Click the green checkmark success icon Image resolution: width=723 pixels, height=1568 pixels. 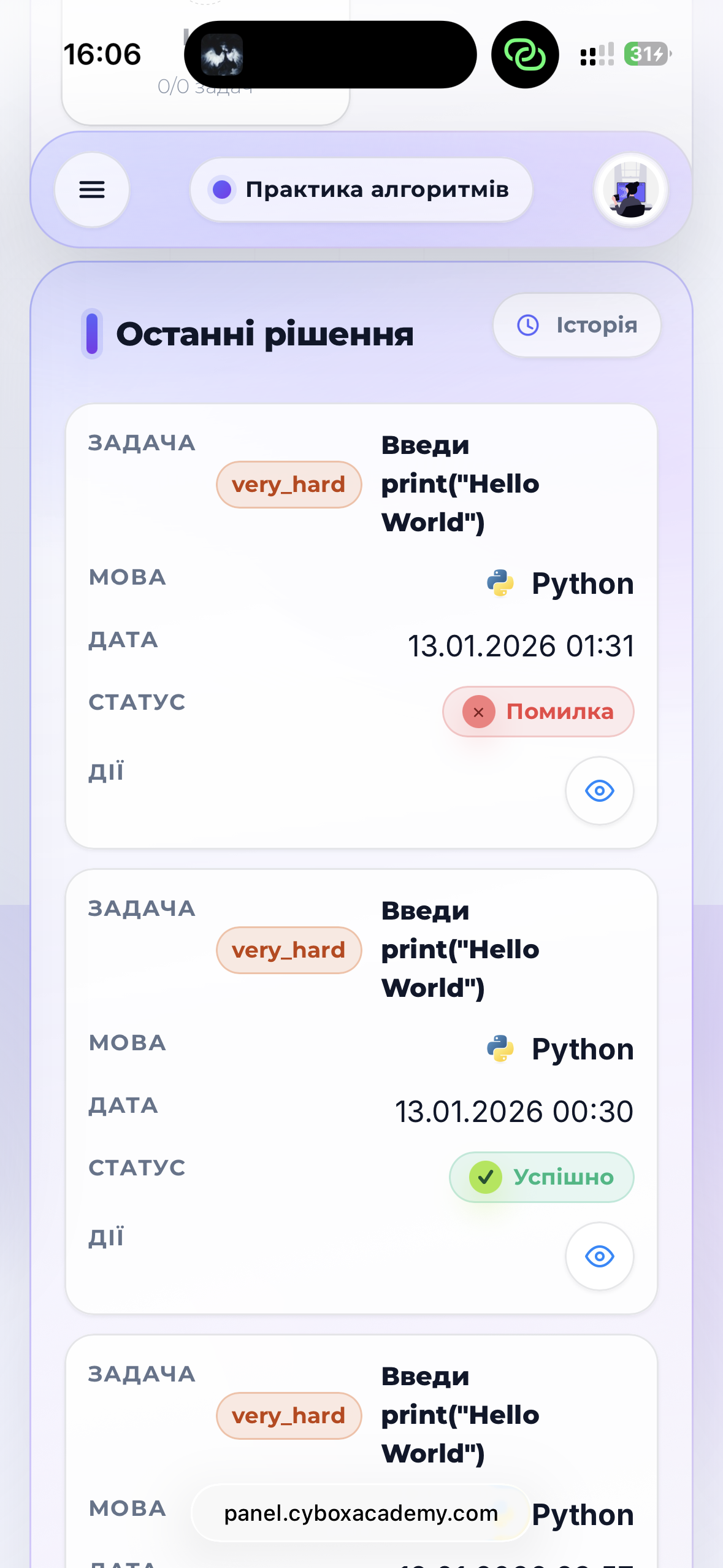coord(486,1177)
